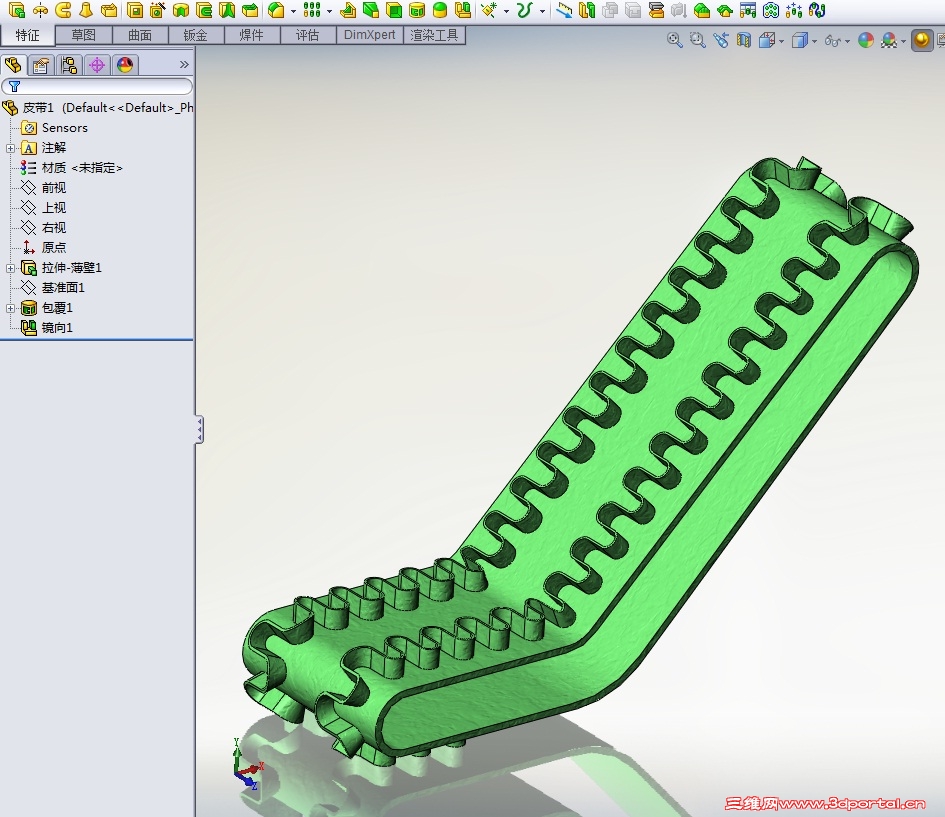
Task: Select the Extruded Boss/Base tool
Action: (x=16, y=10)
